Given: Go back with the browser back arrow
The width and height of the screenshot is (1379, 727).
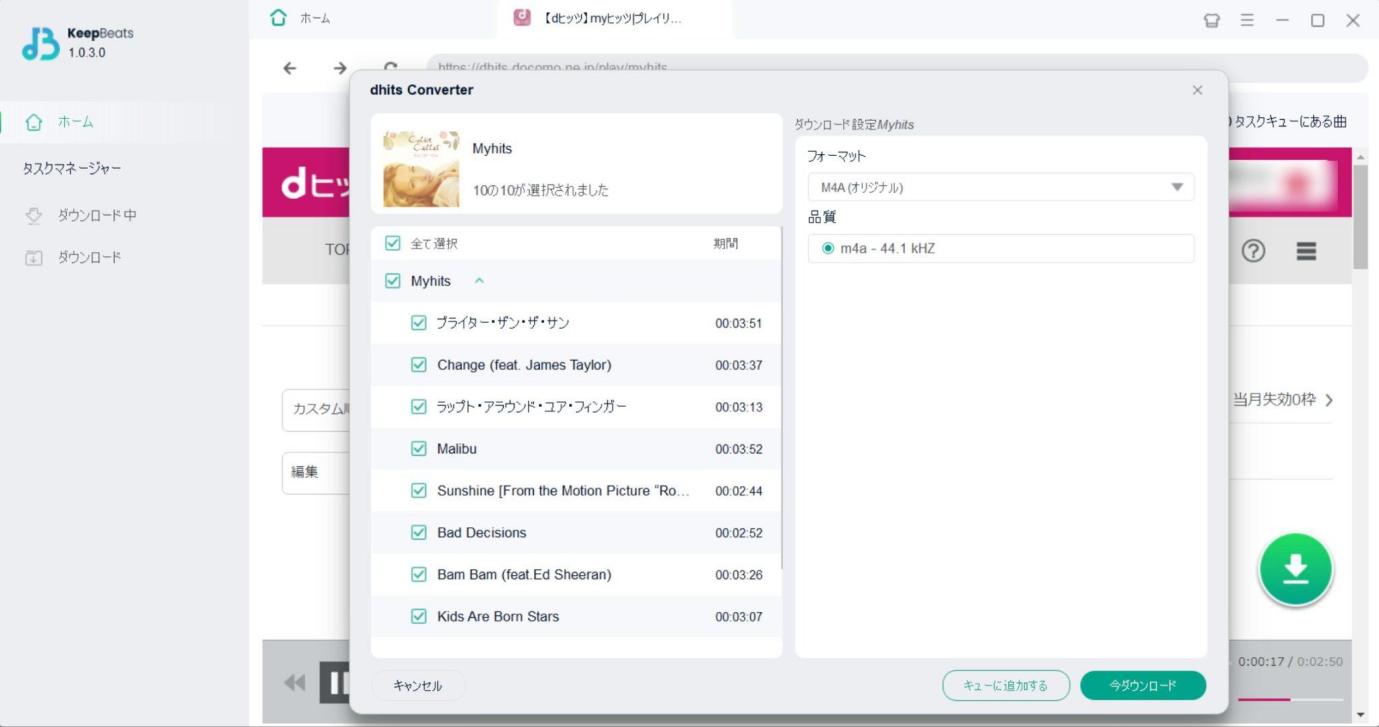Looking at the screenshot, I should tap(290, 68).
